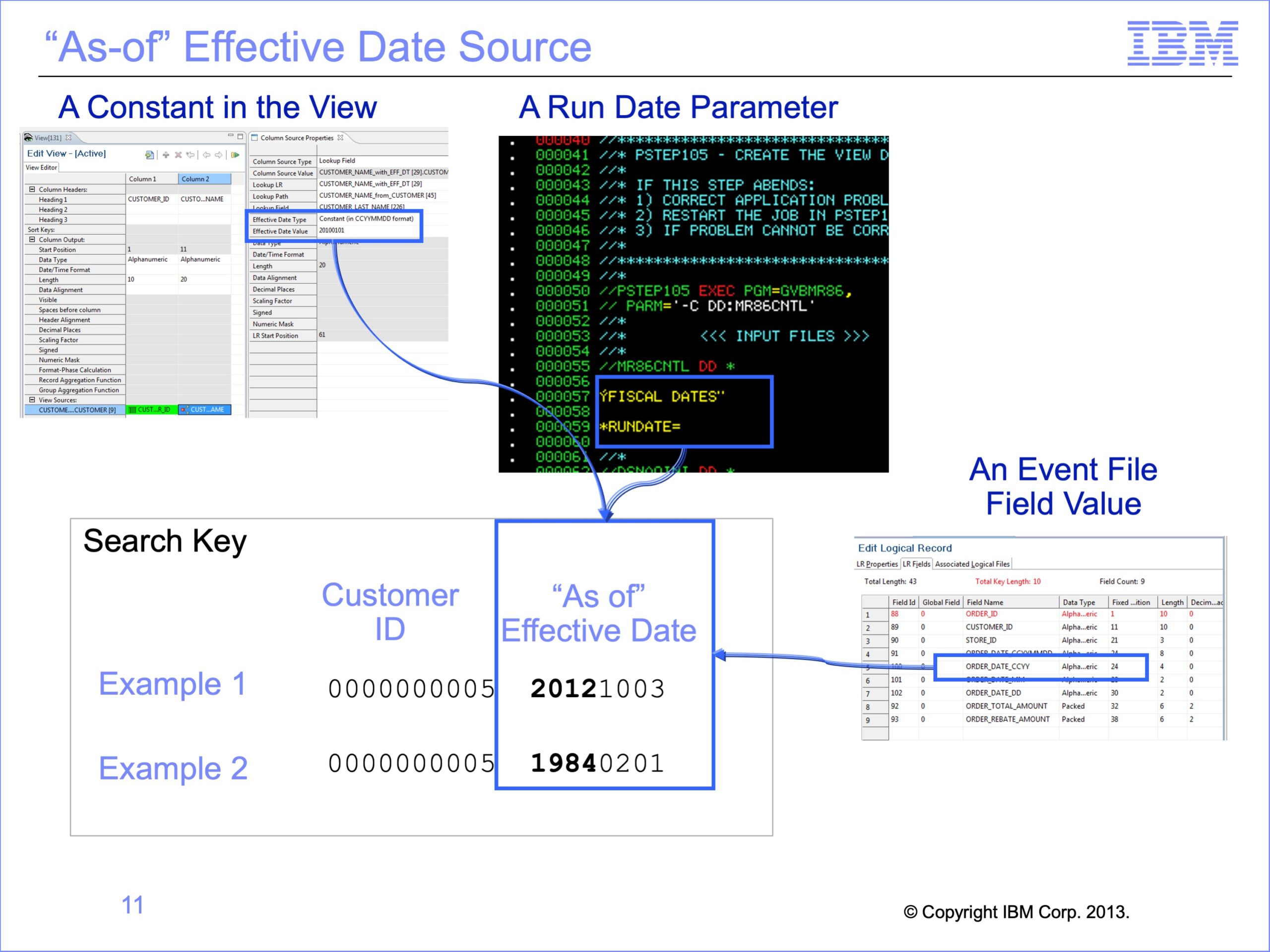Viewport: 1270px width, 952px height.
Task: Collapse the Column Headers section
Action: pos(32,189)
